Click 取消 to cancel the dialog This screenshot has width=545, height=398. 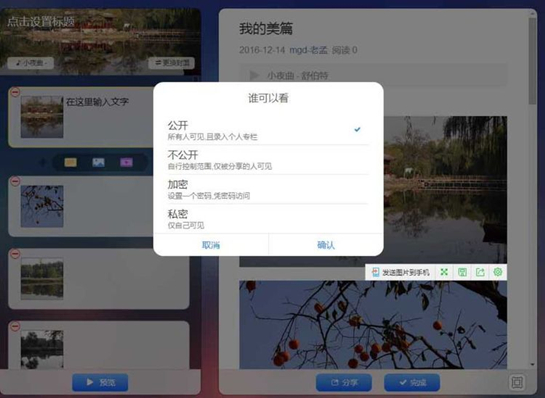[x=211, y=245]
